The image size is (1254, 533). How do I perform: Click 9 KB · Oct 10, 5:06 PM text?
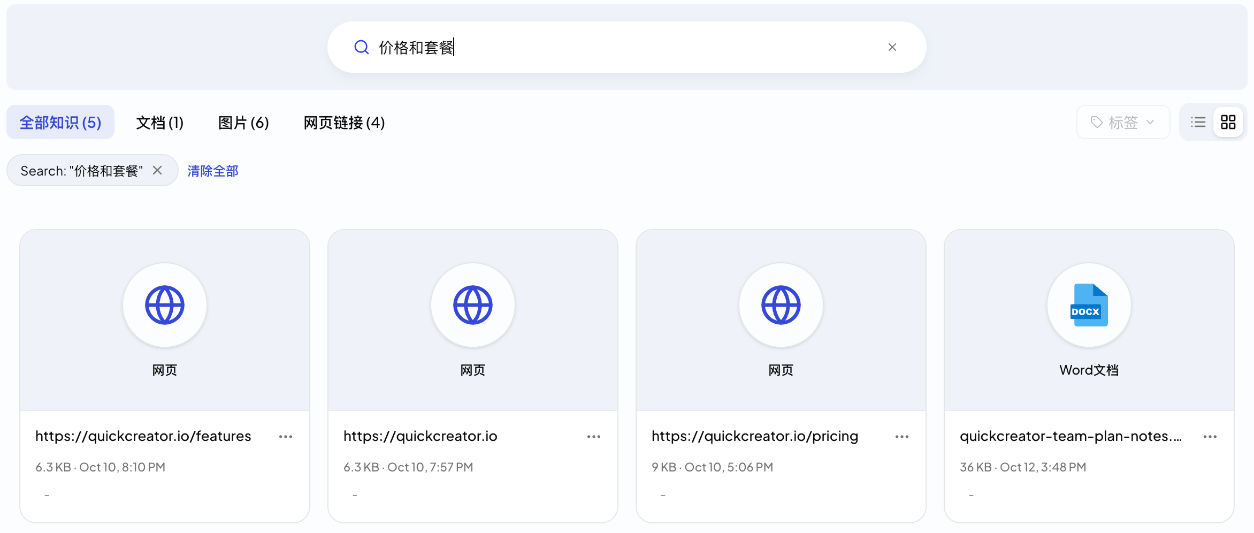click(712, 467)
